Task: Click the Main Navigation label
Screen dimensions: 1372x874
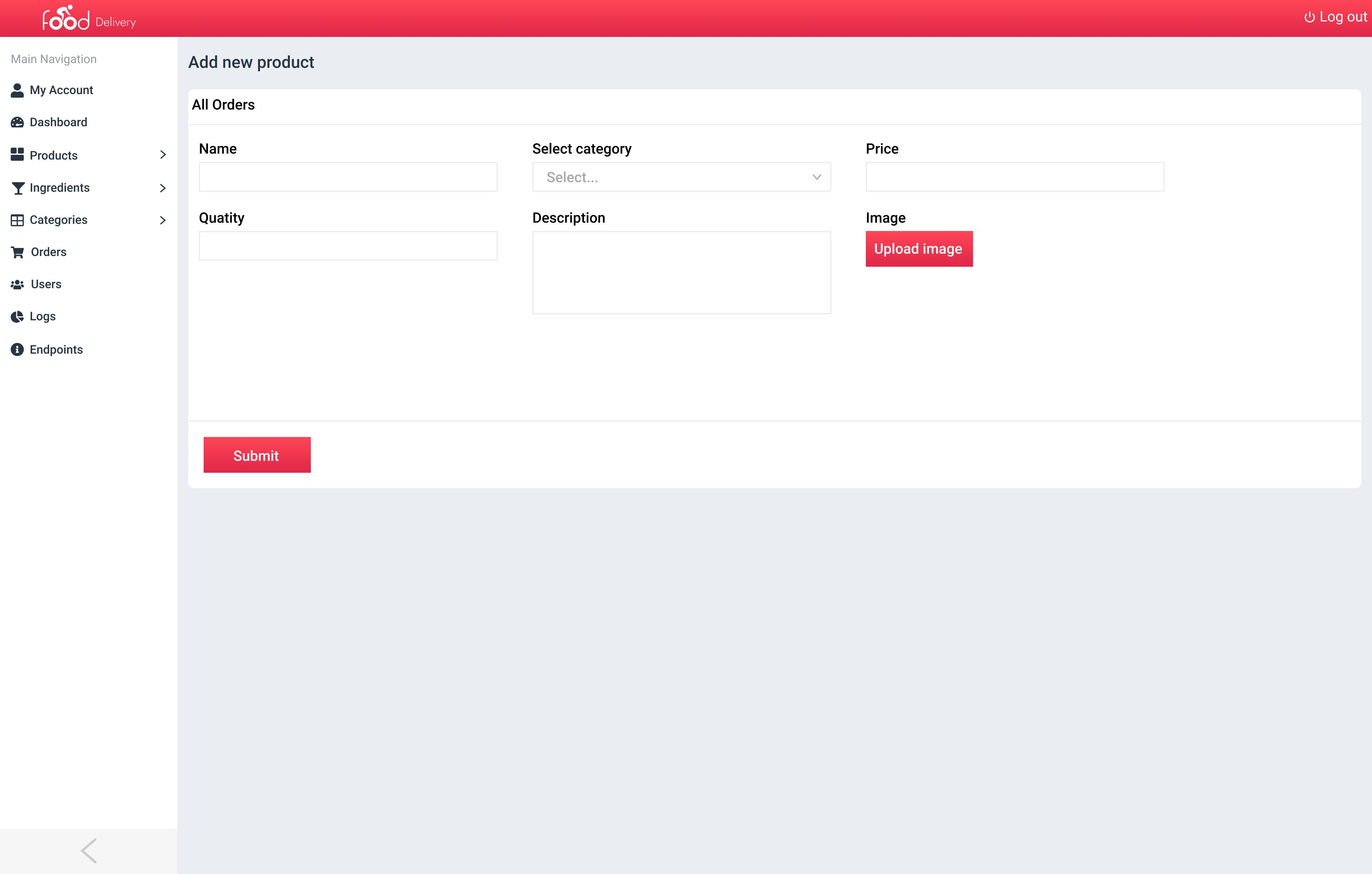Action: tap(54, 59)
